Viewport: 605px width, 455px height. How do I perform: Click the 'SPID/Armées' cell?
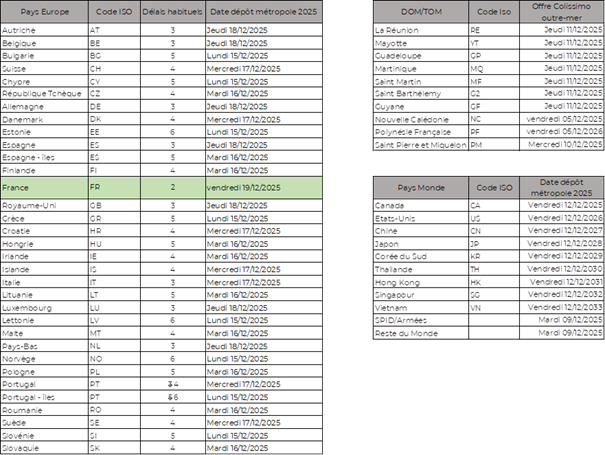click(x=421, y=320)
